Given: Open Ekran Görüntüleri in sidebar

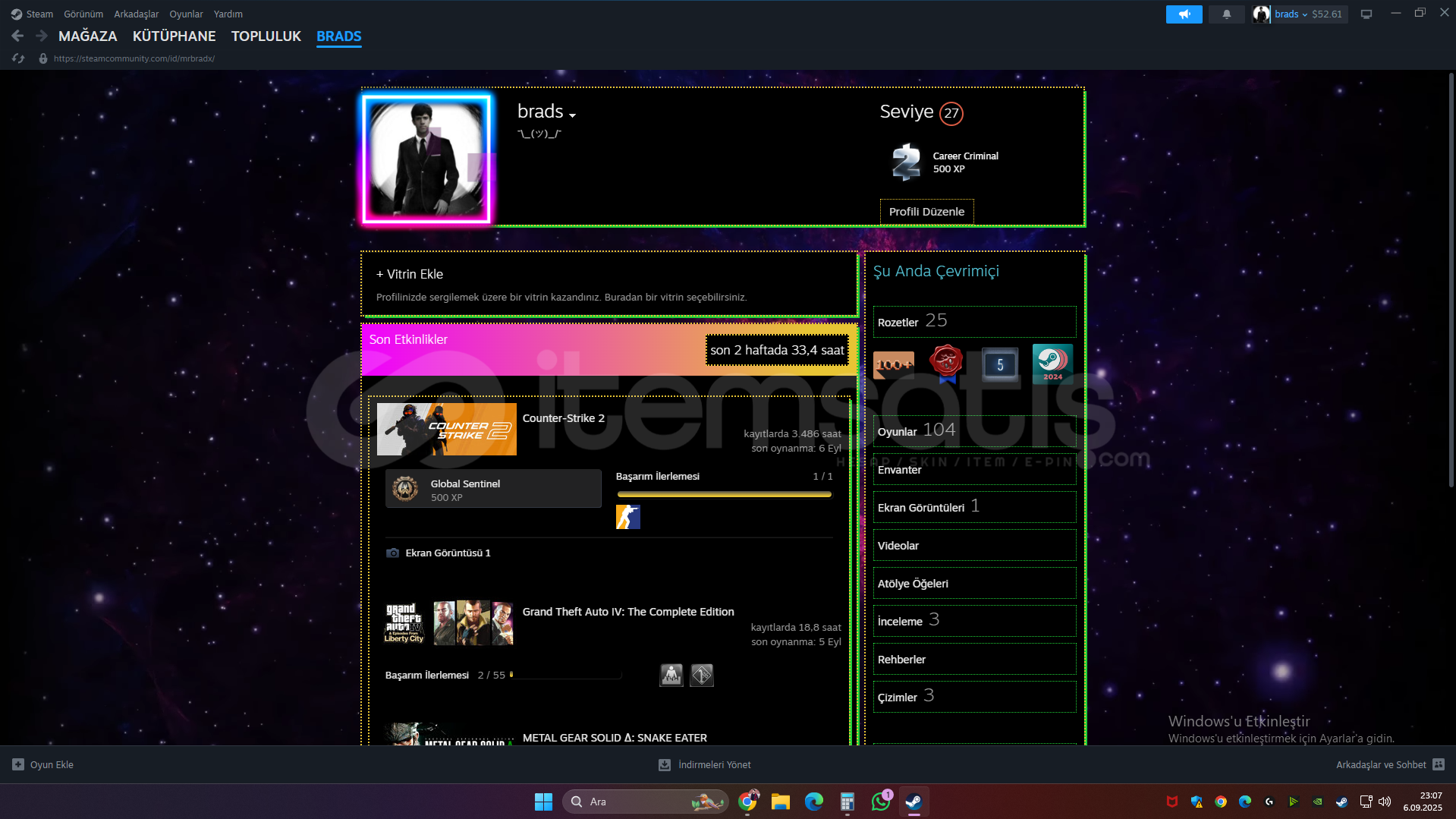Looking at the screenshot, I should coord(974,507).
